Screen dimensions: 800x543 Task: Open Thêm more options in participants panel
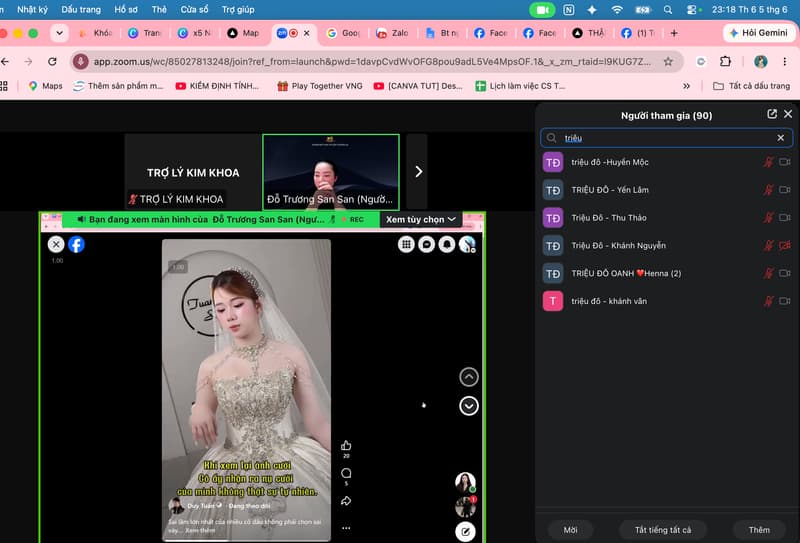pyautogui.click(x=759, y=530)
